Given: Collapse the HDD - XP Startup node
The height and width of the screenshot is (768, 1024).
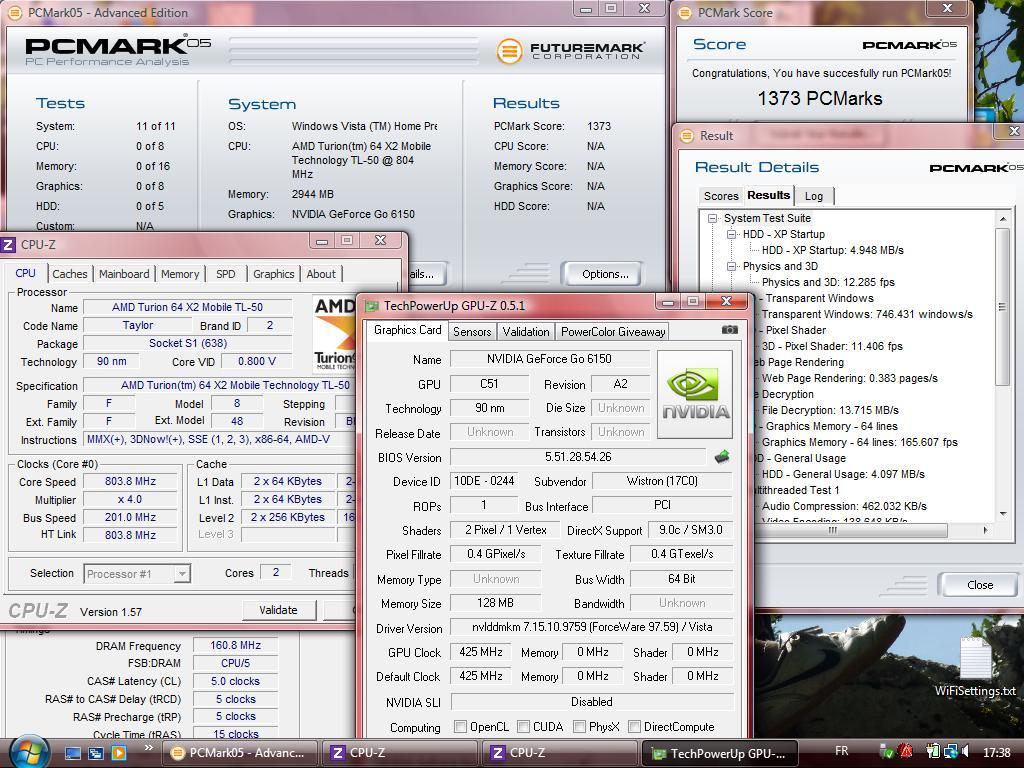Looking at the screenshot, I should [732, 234].
